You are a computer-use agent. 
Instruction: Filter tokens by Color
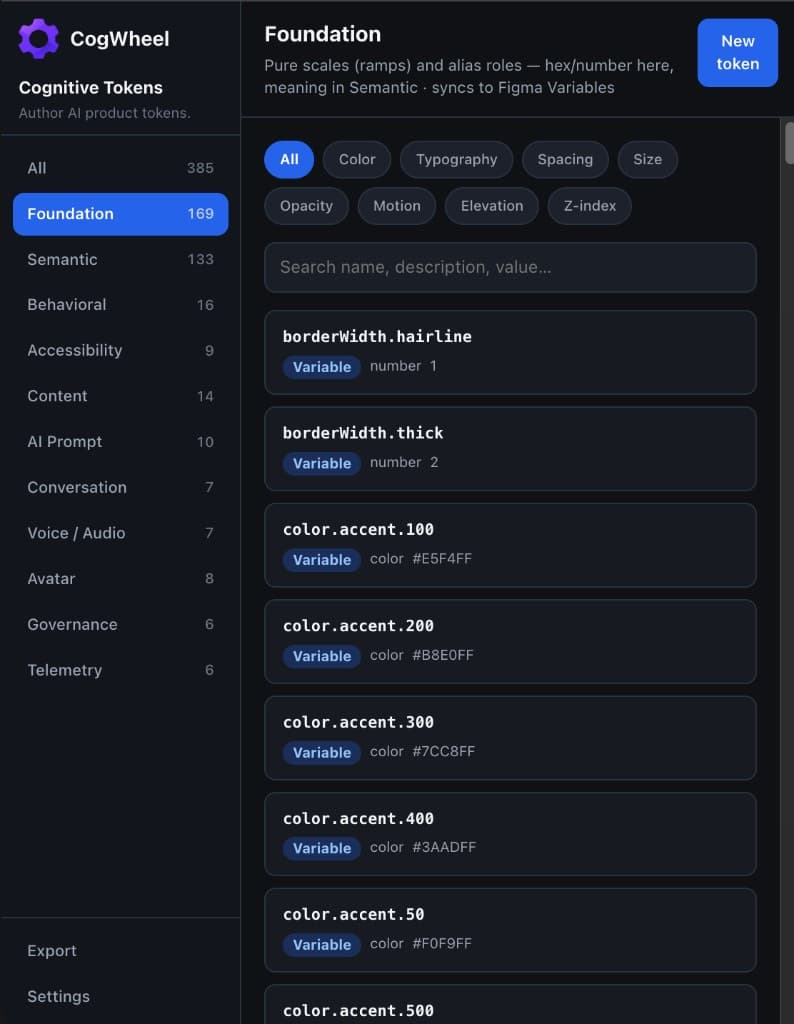[357, 159]
